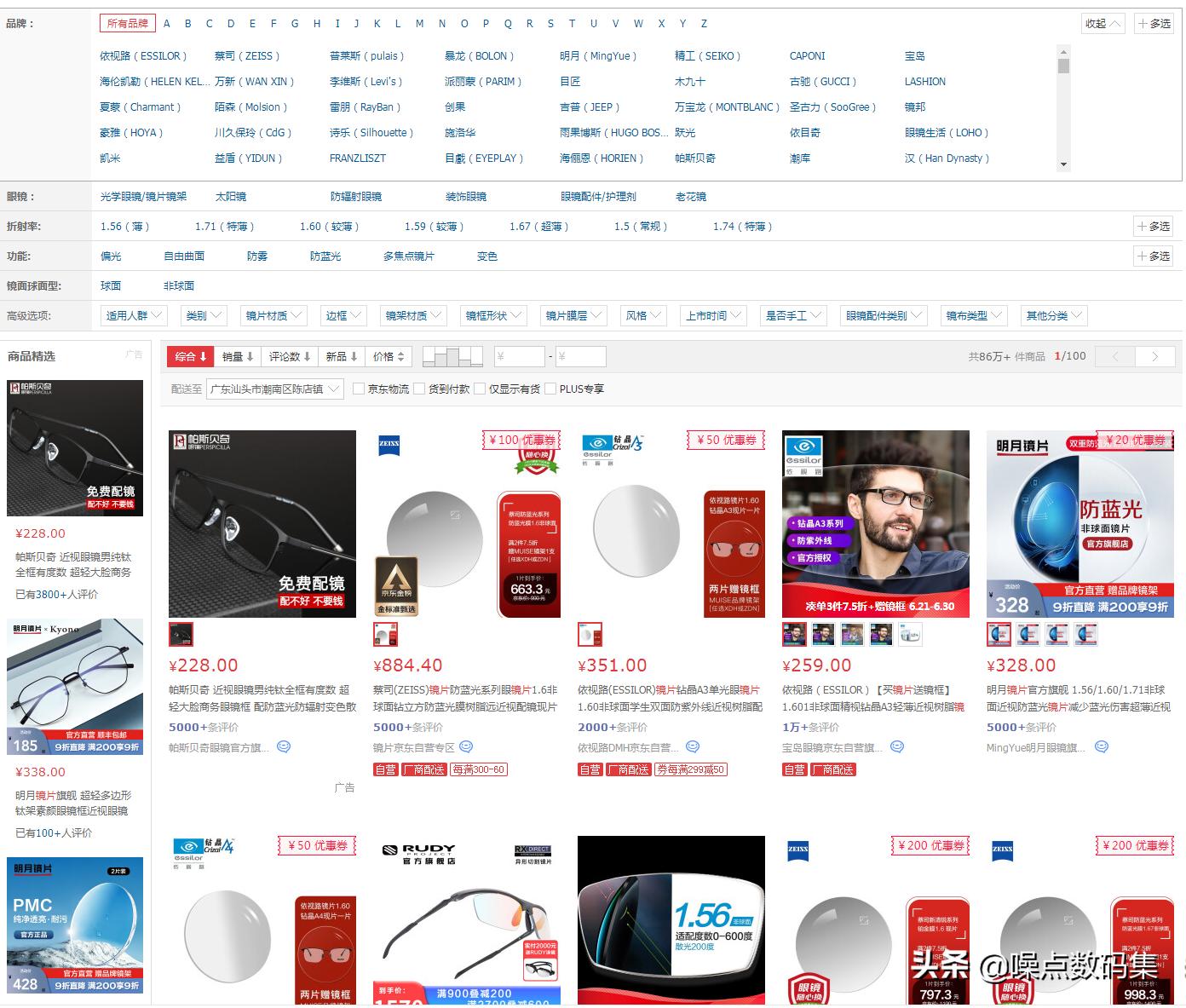The width and height of the screenshot is (1186, 1008).
Task: Enable 多选 for the 功能 row
Action: tap(1154, 256)
